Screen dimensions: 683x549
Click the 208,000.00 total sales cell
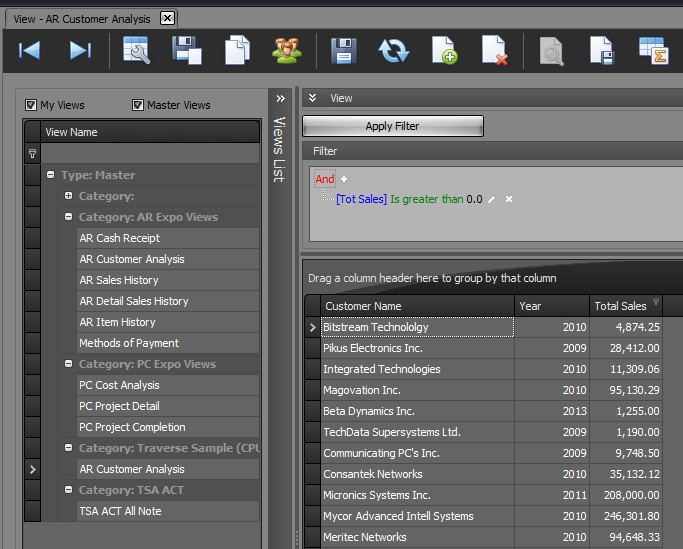[626, 495]
